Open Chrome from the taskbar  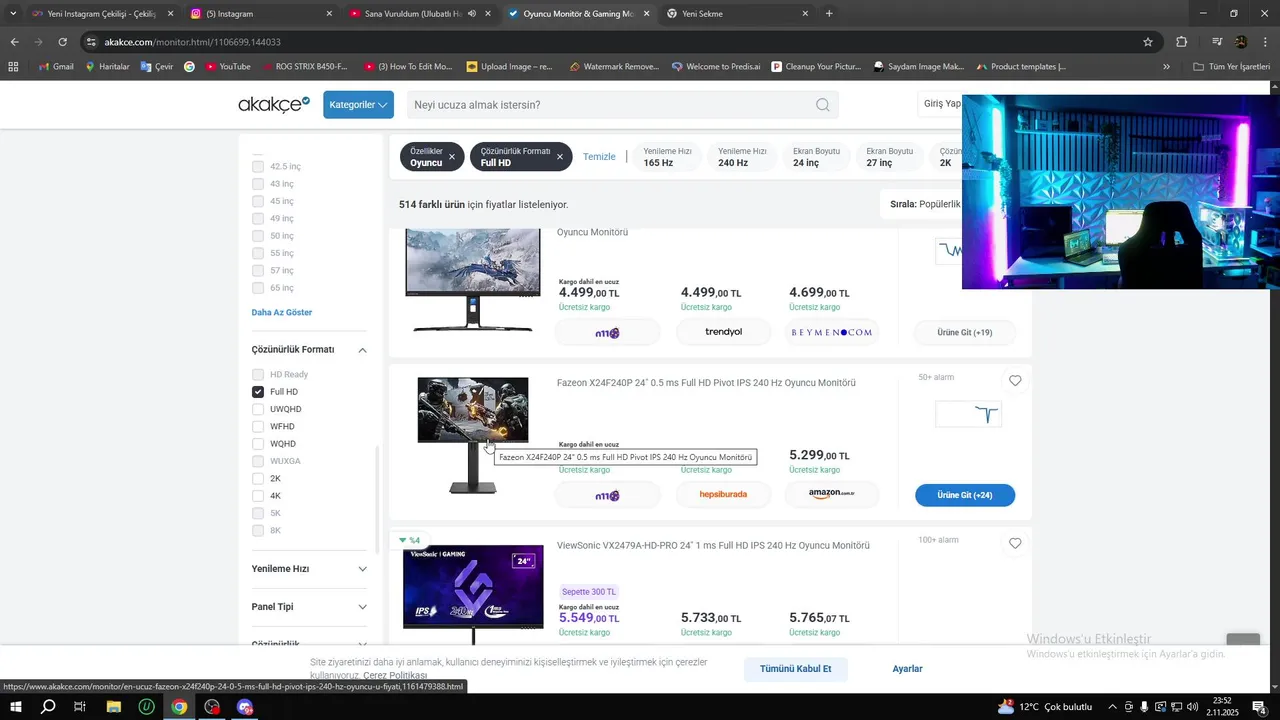[179, 707]
